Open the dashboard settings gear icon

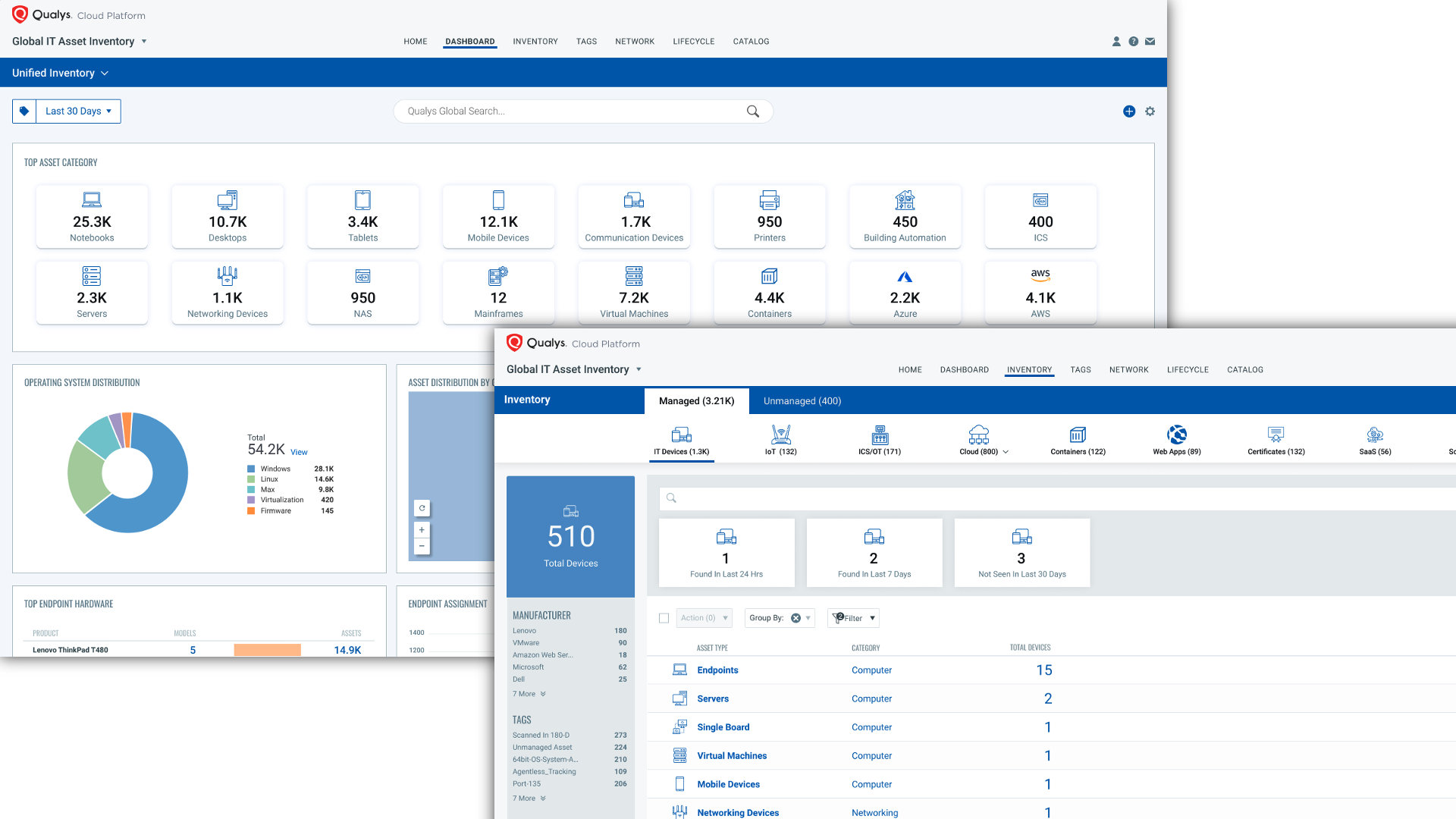(x=1150, y=111)
